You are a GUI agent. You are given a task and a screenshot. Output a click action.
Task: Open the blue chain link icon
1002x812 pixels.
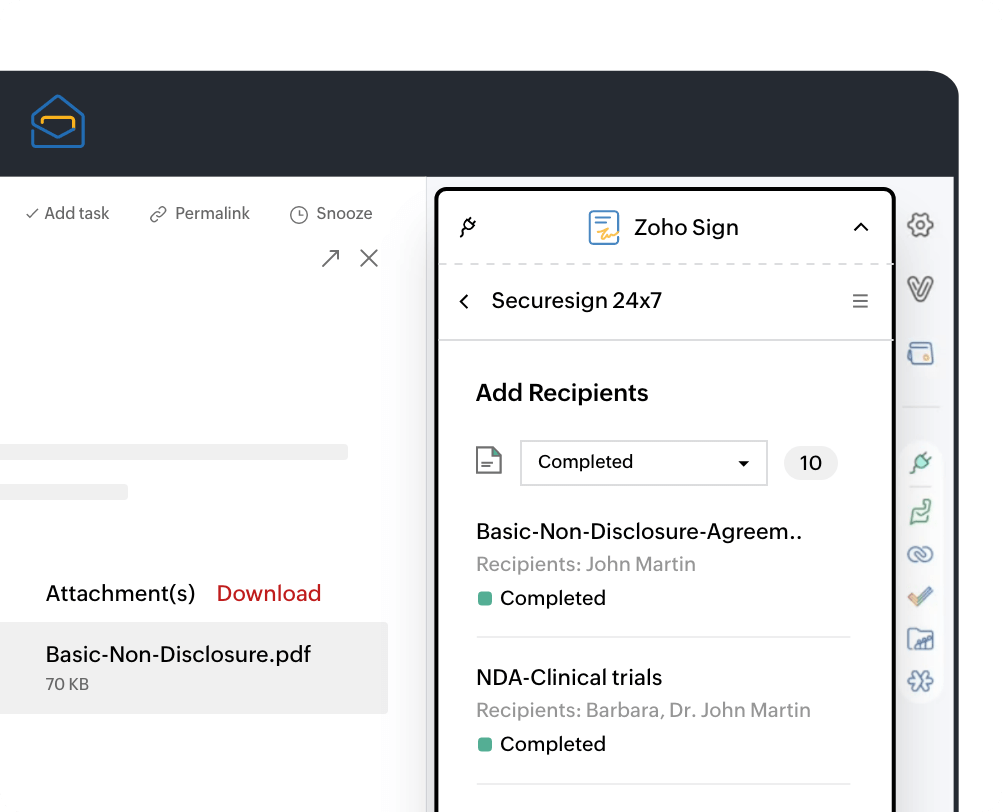coord(920,554)
